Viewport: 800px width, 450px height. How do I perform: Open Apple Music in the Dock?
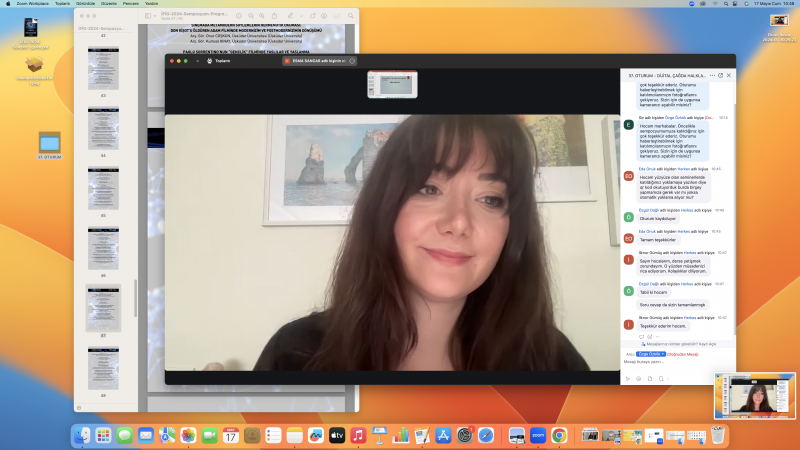[x=358, y=435]
